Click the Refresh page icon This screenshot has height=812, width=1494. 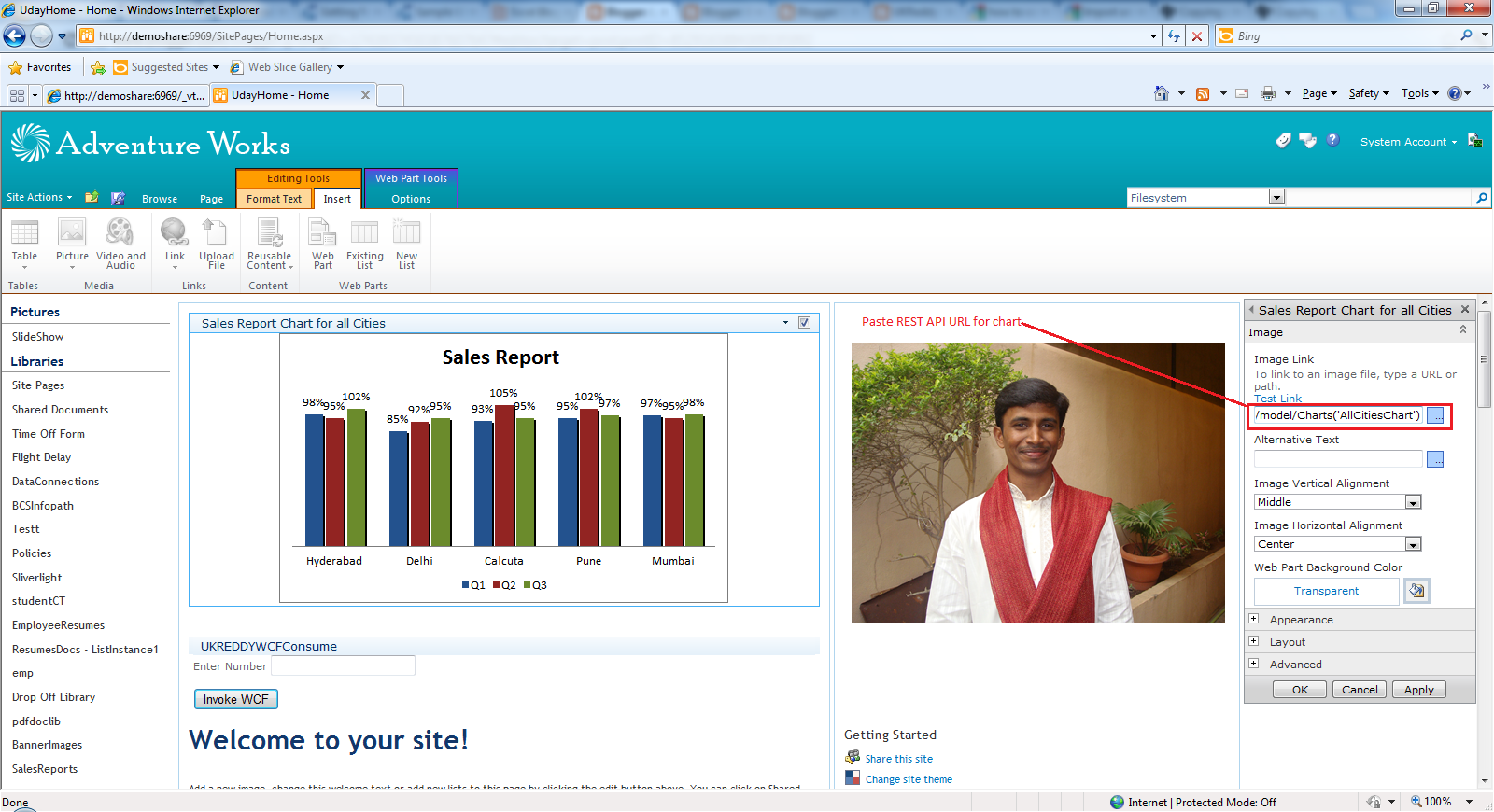(x=1174, y=36)
